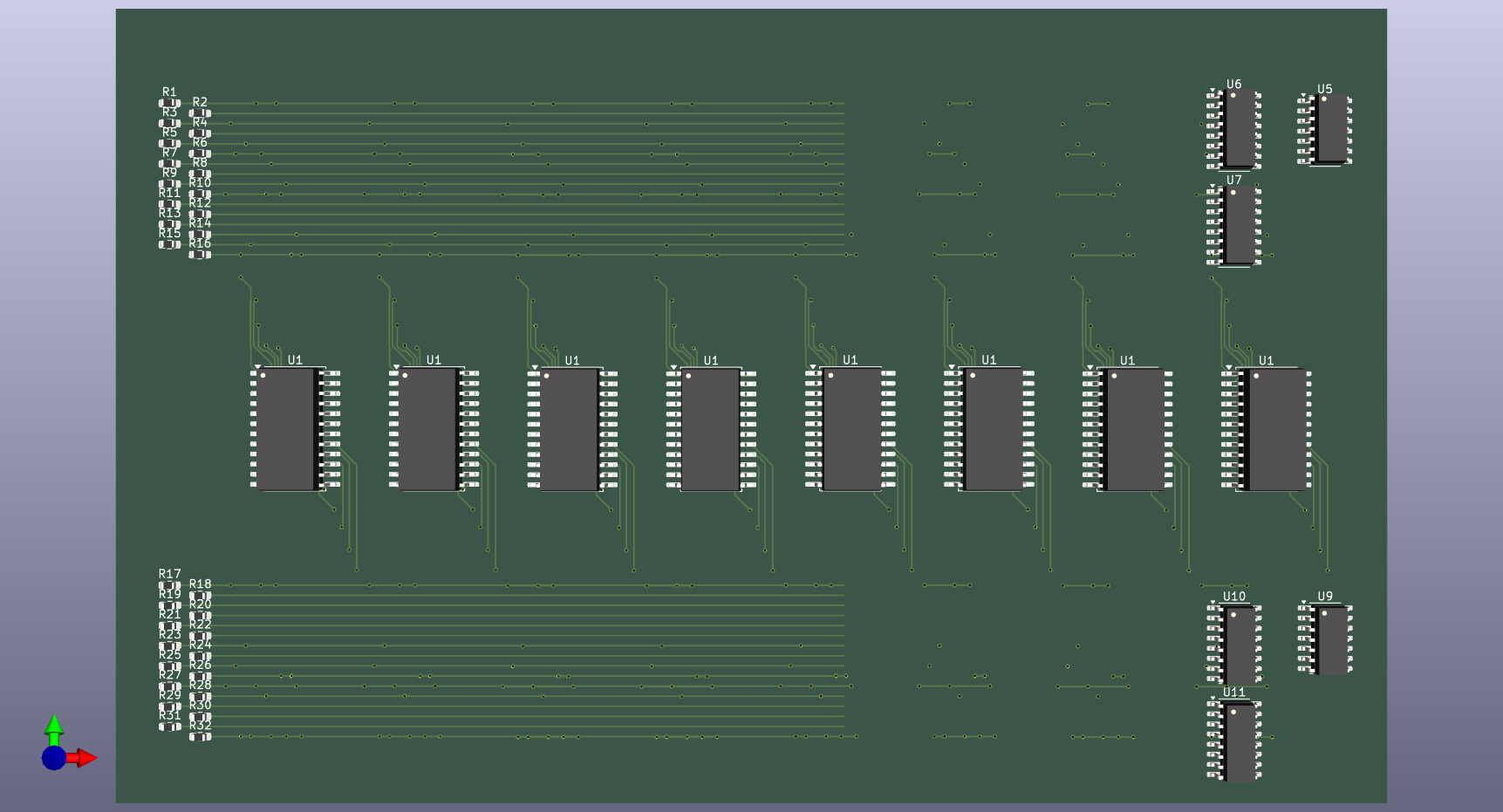Select the U5 chip
The image size is (1503, 812).
point(1331,128)
